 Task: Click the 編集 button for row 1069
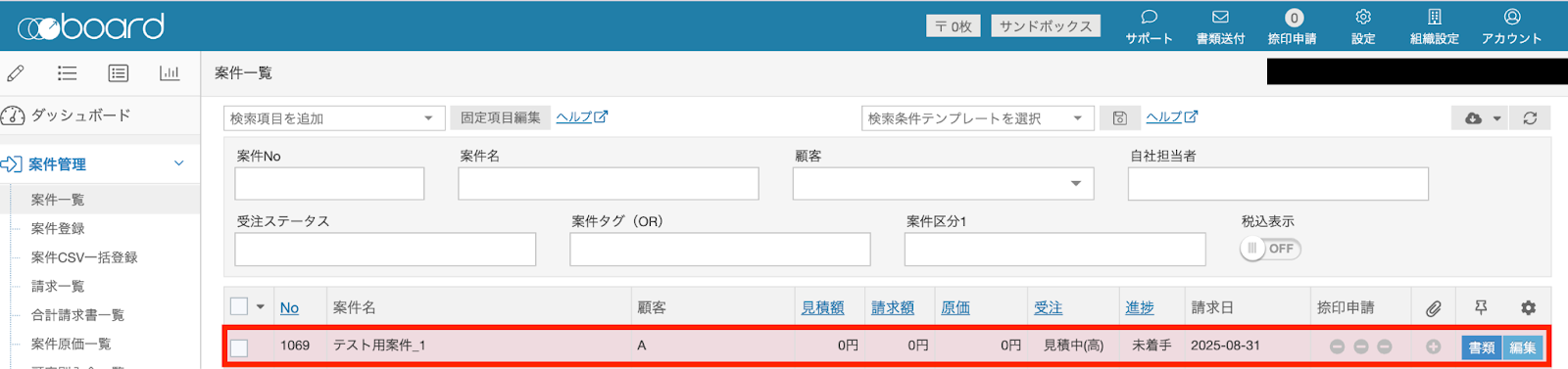pyautogui.click(x=1523, y=347)
